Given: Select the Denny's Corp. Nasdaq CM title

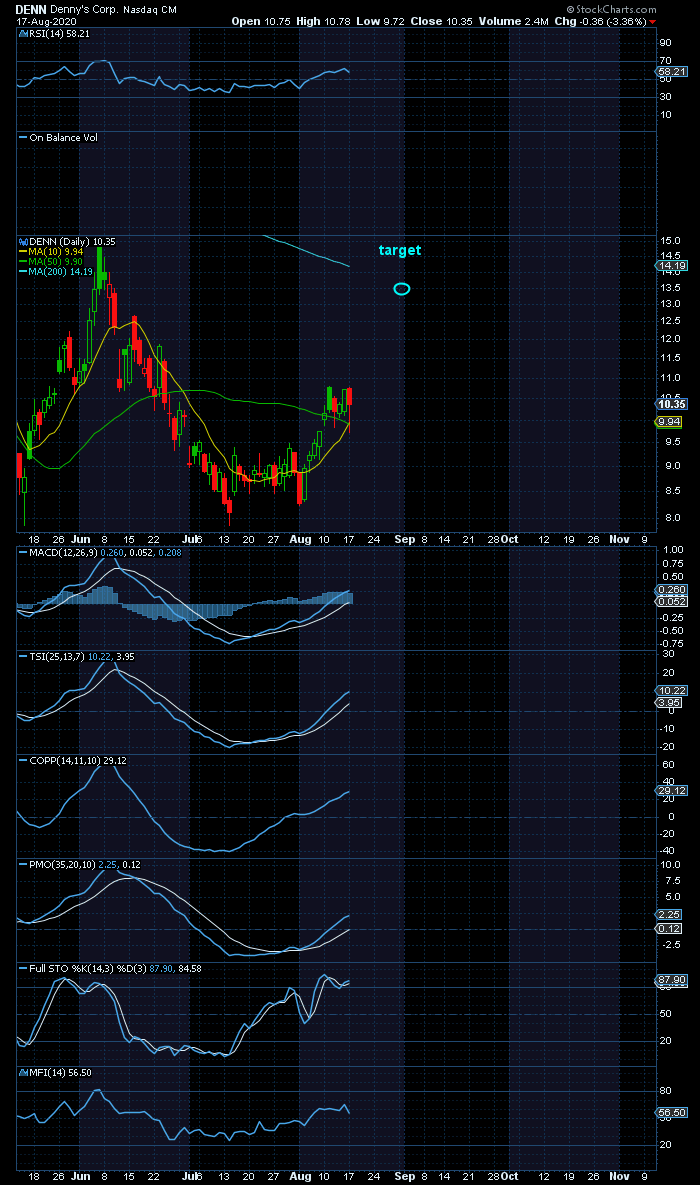Looking at the screenshot, I should (113, 9).
